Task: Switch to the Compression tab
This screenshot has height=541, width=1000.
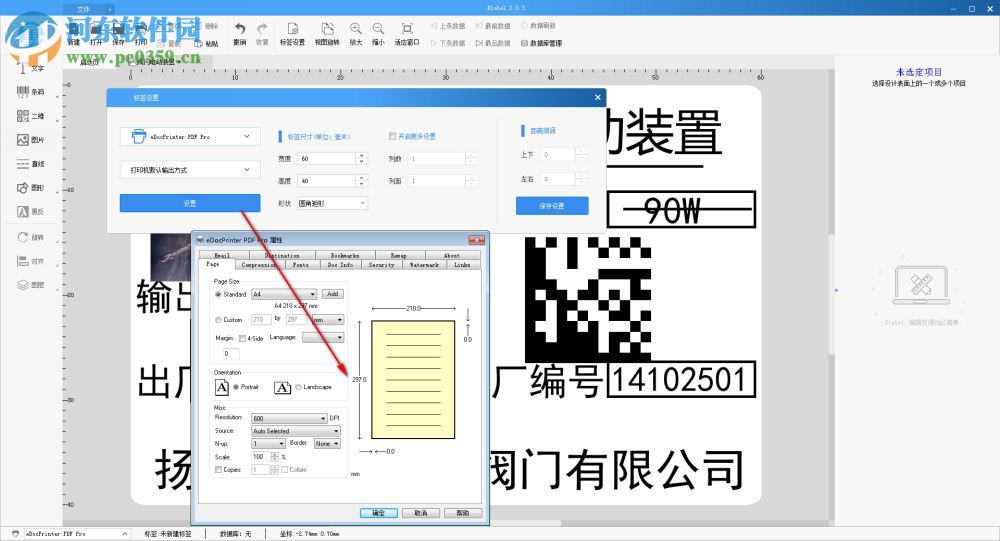Action: pos(258,265)
